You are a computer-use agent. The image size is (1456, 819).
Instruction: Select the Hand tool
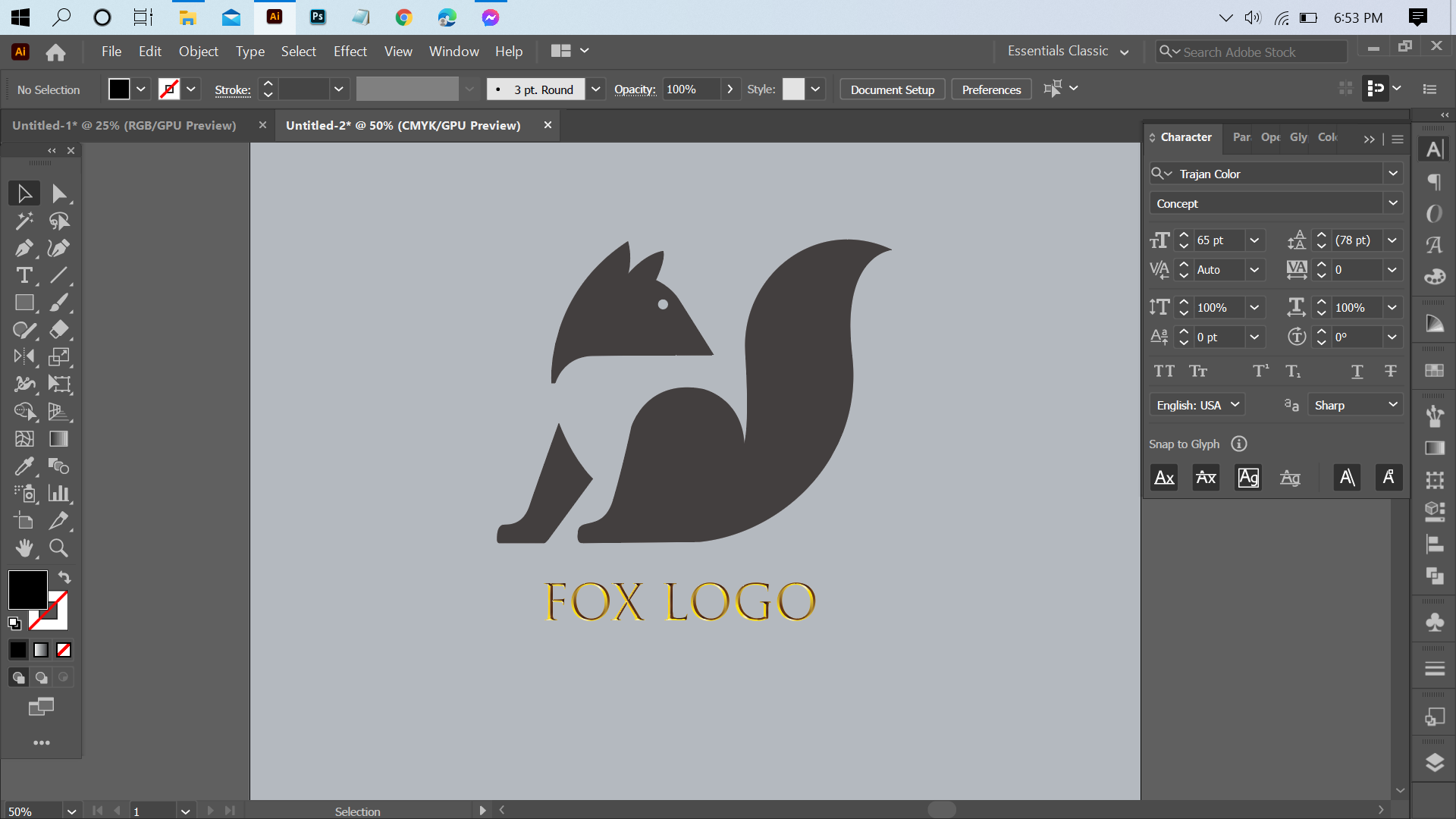coord(24,548)
